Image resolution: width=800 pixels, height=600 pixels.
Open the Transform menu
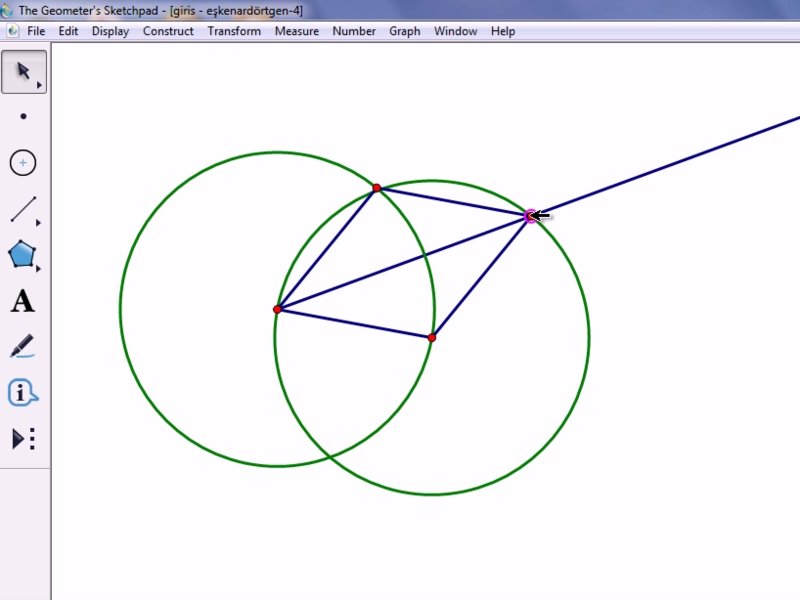[x=234, y=31]
